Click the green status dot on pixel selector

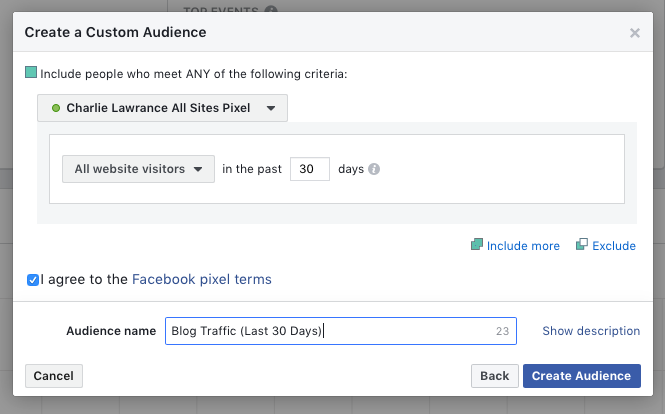tap(56, 108)
